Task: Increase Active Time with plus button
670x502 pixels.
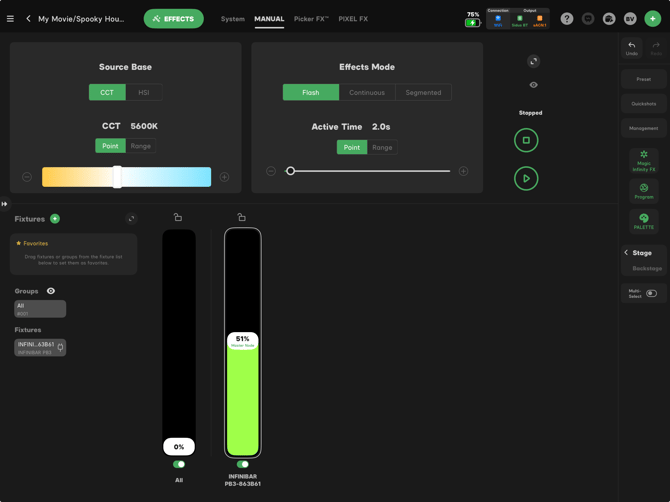Action: (463, 171)
